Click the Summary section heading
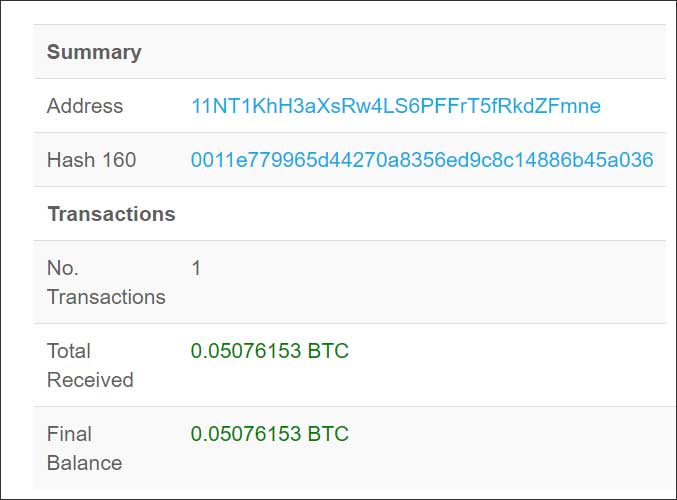Screen dimensions: 677x500 click(x=94, y=52)
